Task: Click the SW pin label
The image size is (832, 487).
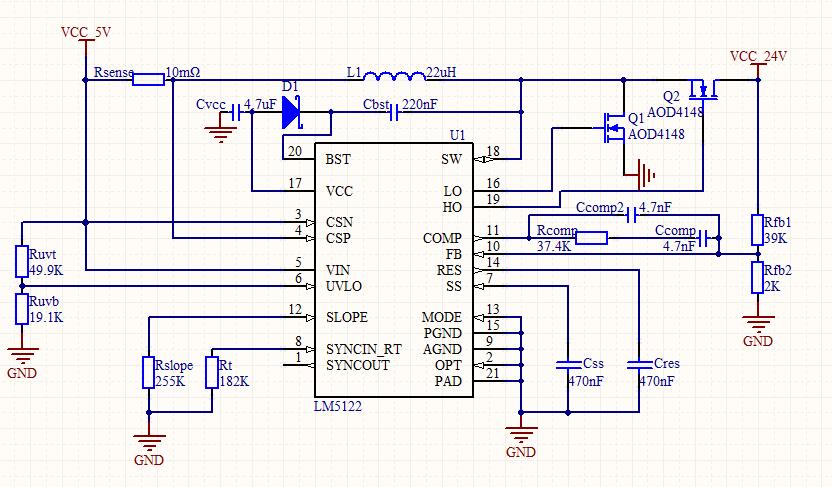Action: tap(452, 159)
